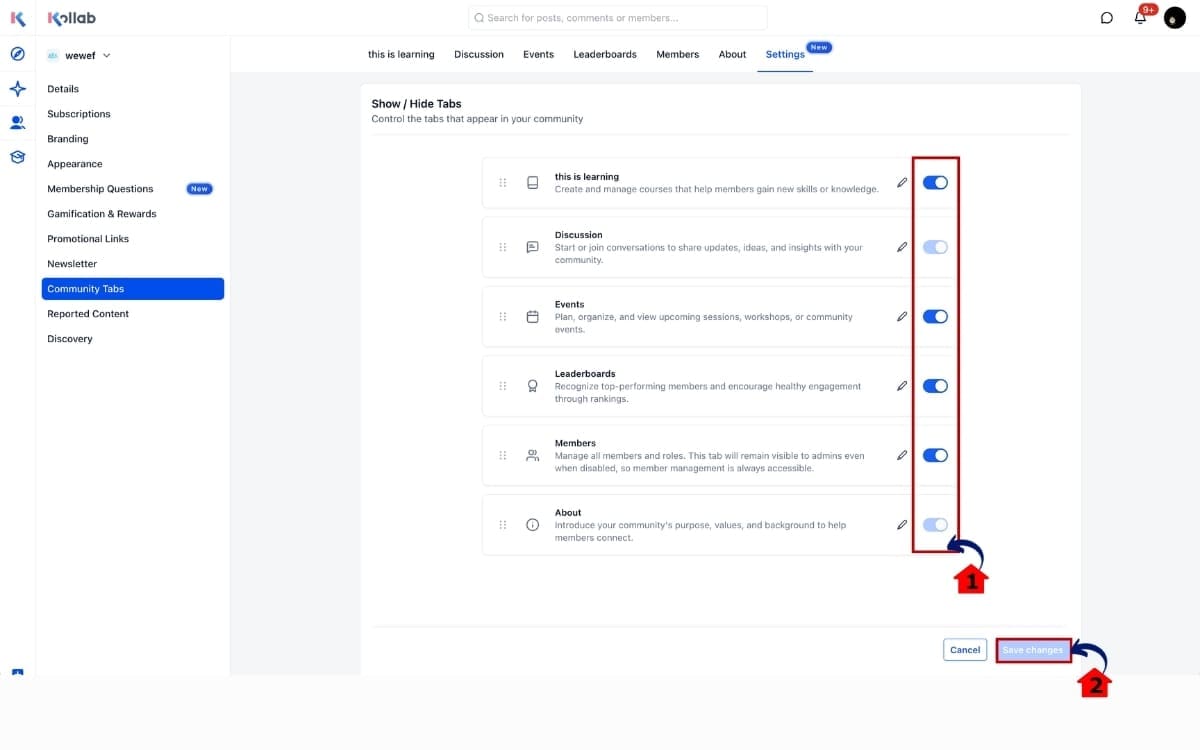The image size is (1200, 750).
Task: Click the edit pencil for About
Action: 902,524
